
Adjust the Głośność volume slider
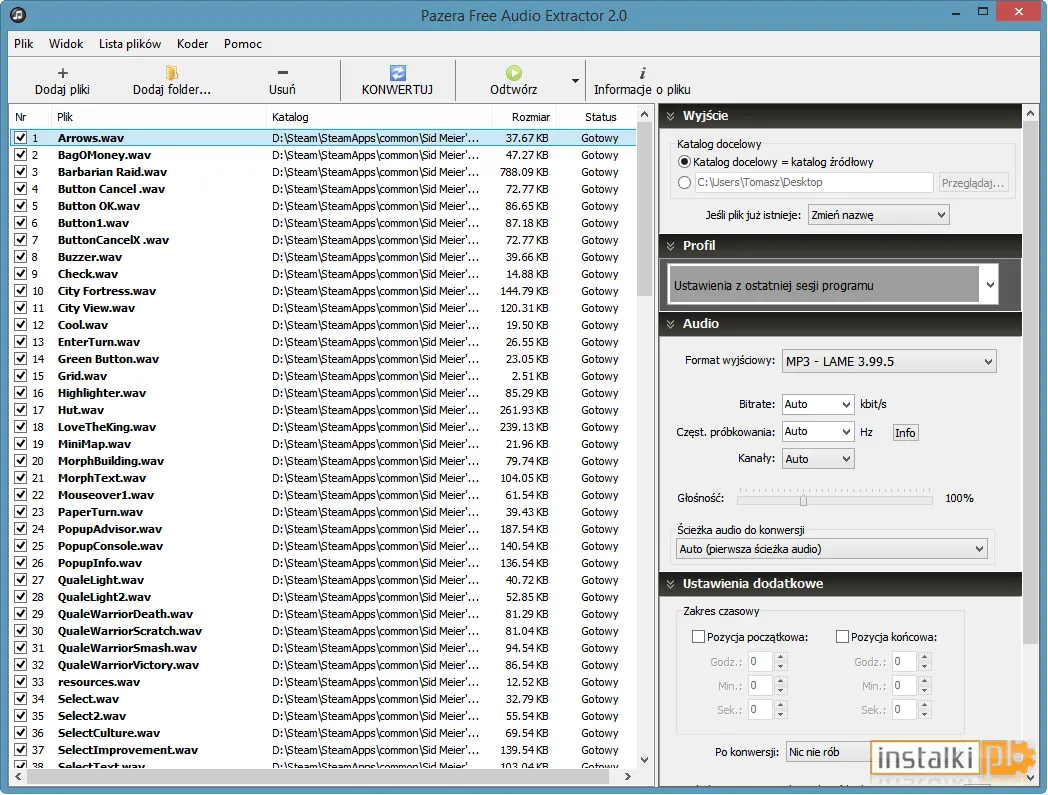tap(803, 500)
